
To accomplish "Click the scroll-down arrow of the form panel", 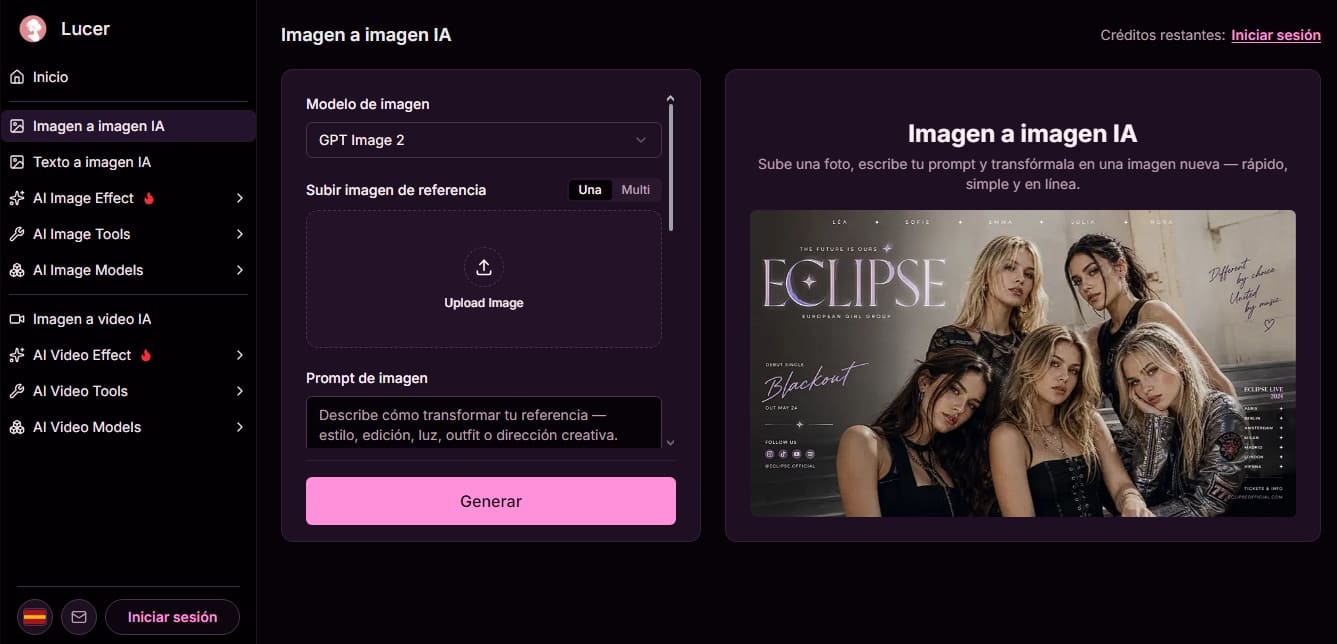I will pos(671,442).
